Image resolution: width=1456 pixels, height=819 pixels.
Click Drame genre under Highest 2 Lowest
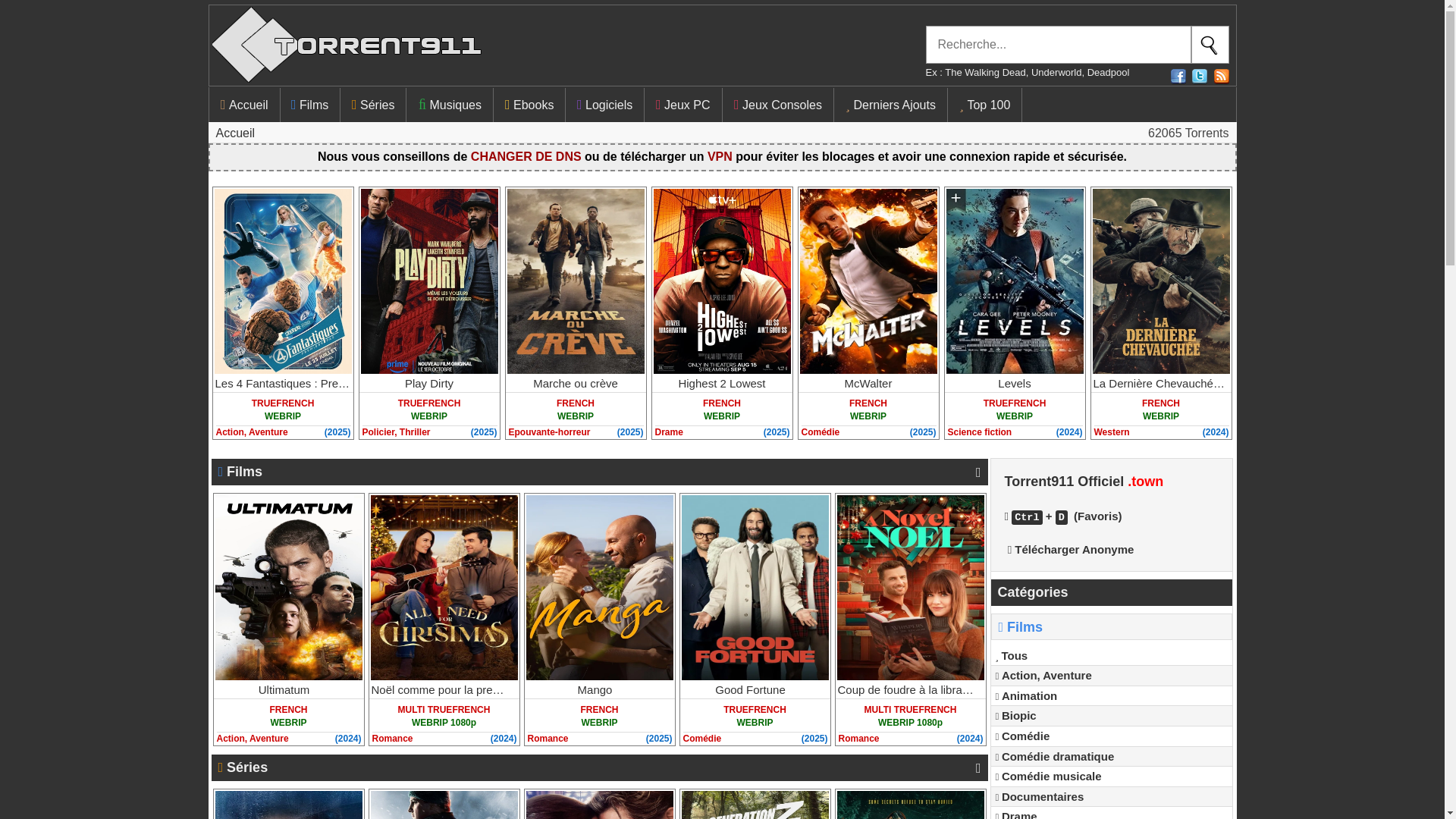pos(669,432)
